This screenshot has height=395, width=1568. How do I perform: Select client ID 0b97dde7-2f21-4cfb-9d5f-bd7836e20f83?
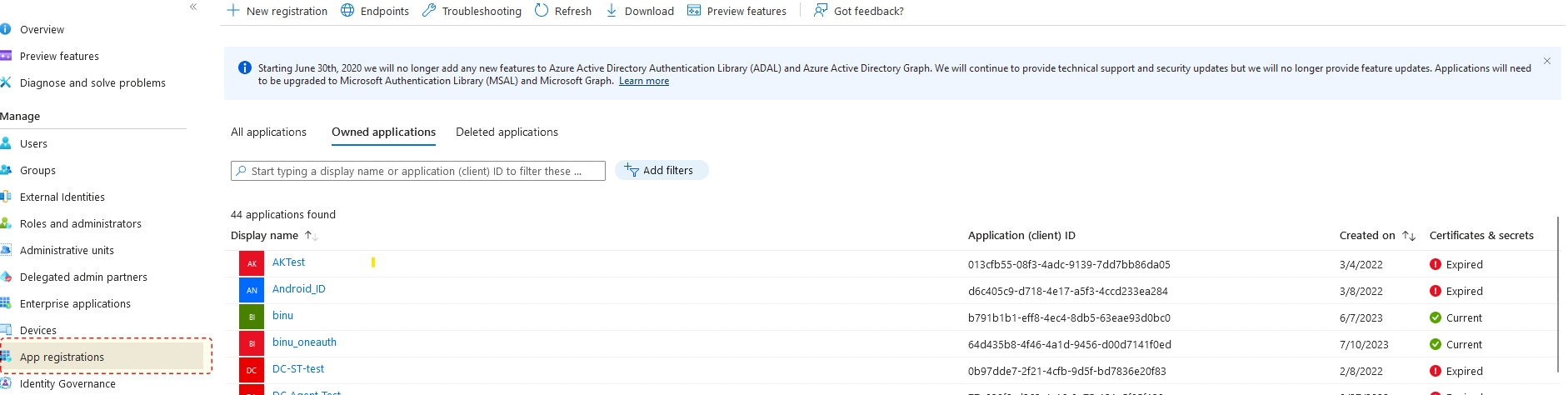pyautogui.click(x=1067, y=372)
